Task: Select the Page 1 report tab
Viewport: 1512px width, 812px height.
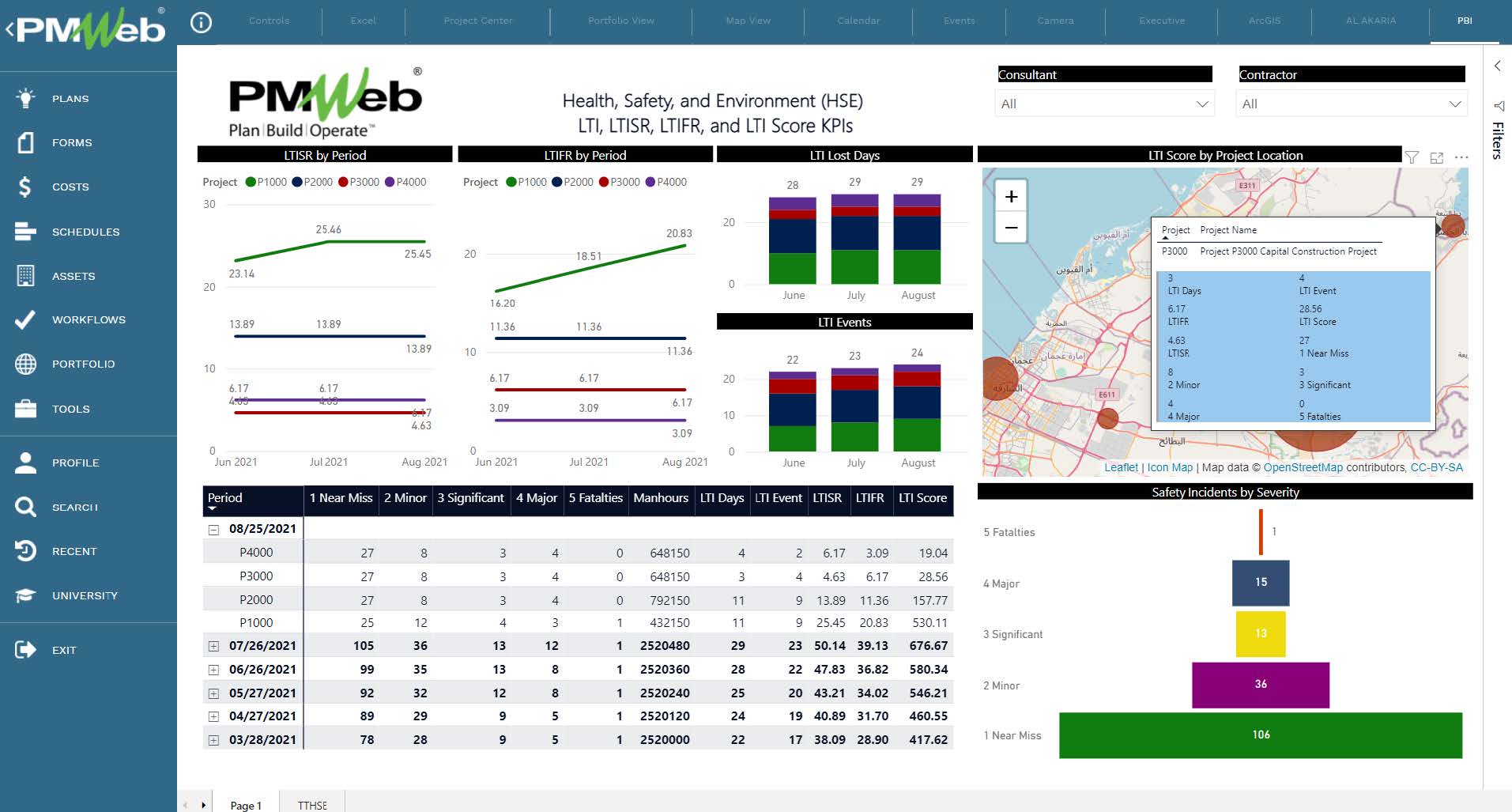Action: (x=246, y=805)
